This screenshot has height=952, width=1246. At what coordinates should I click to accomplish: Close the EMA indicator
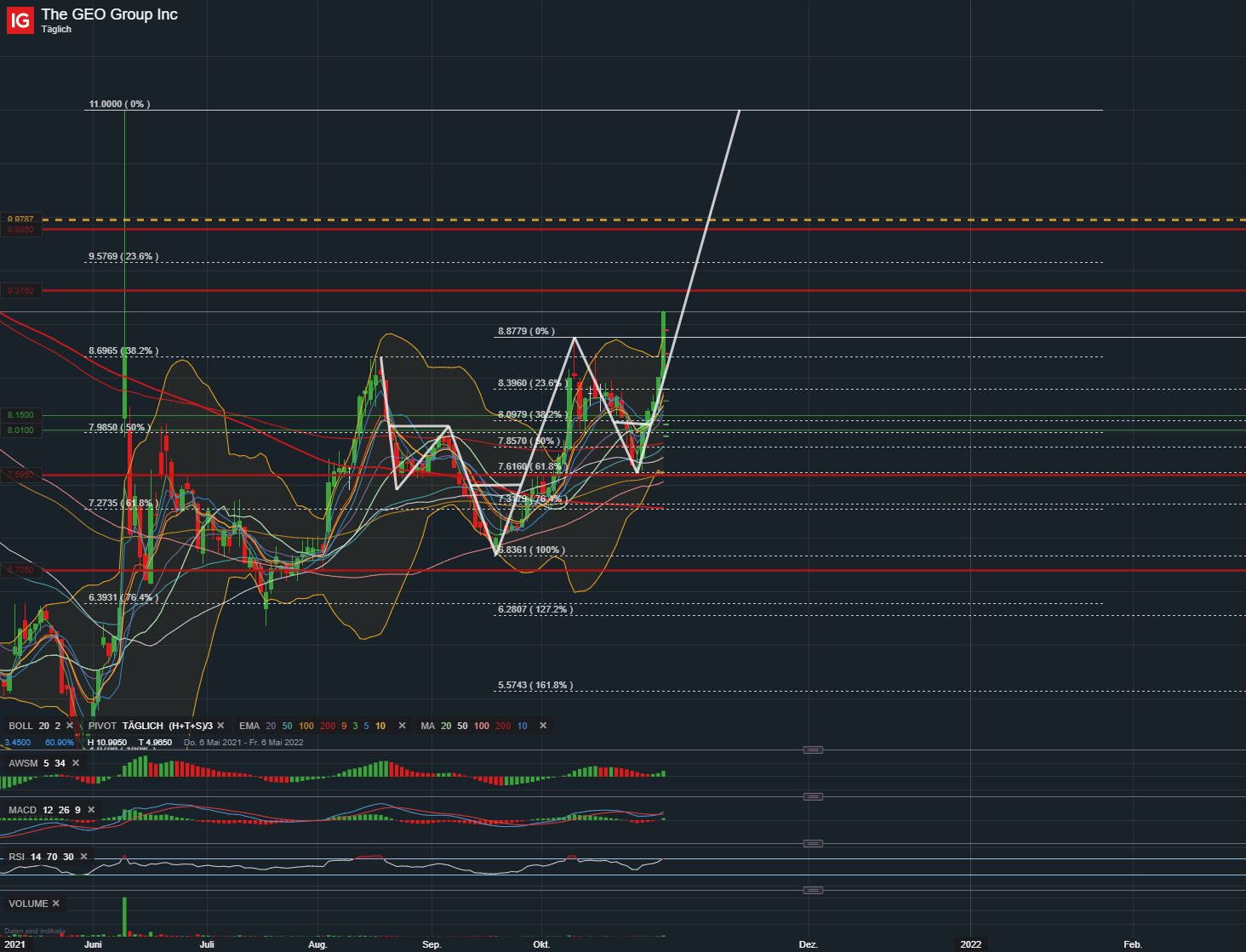(x=403, y=726)
